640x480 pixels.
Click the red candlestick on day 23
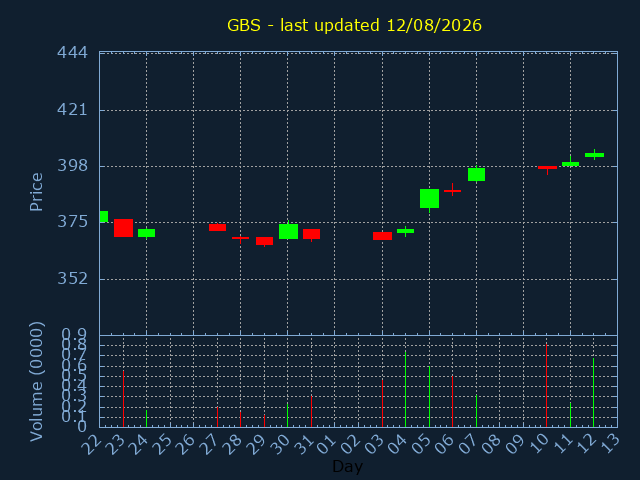123,228
